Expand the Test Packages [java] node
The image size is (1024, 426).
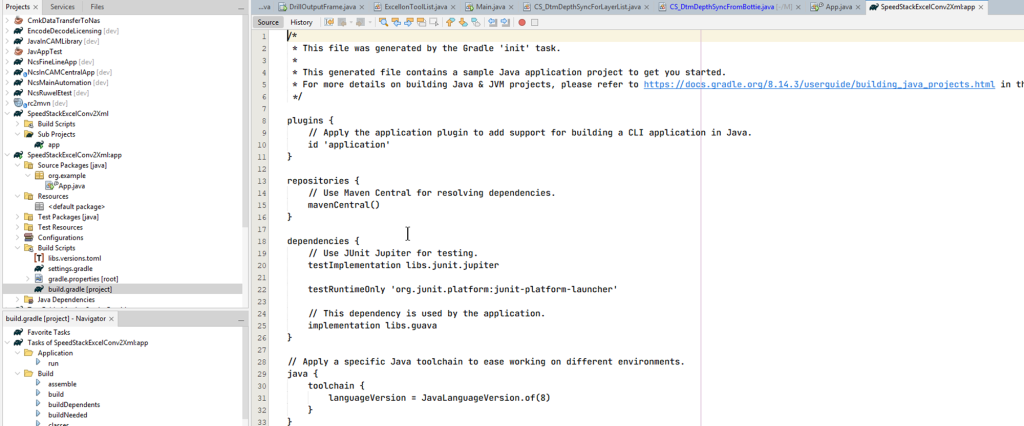click(17, 216)
